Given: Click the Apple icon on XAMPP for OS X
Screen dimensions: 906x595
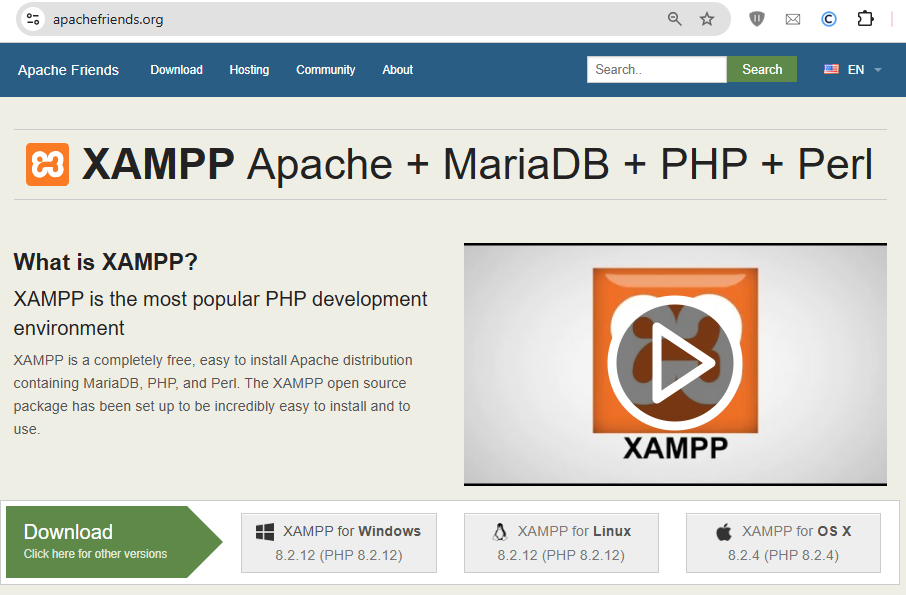Looking at the screenshot, I should pos(725,530).
